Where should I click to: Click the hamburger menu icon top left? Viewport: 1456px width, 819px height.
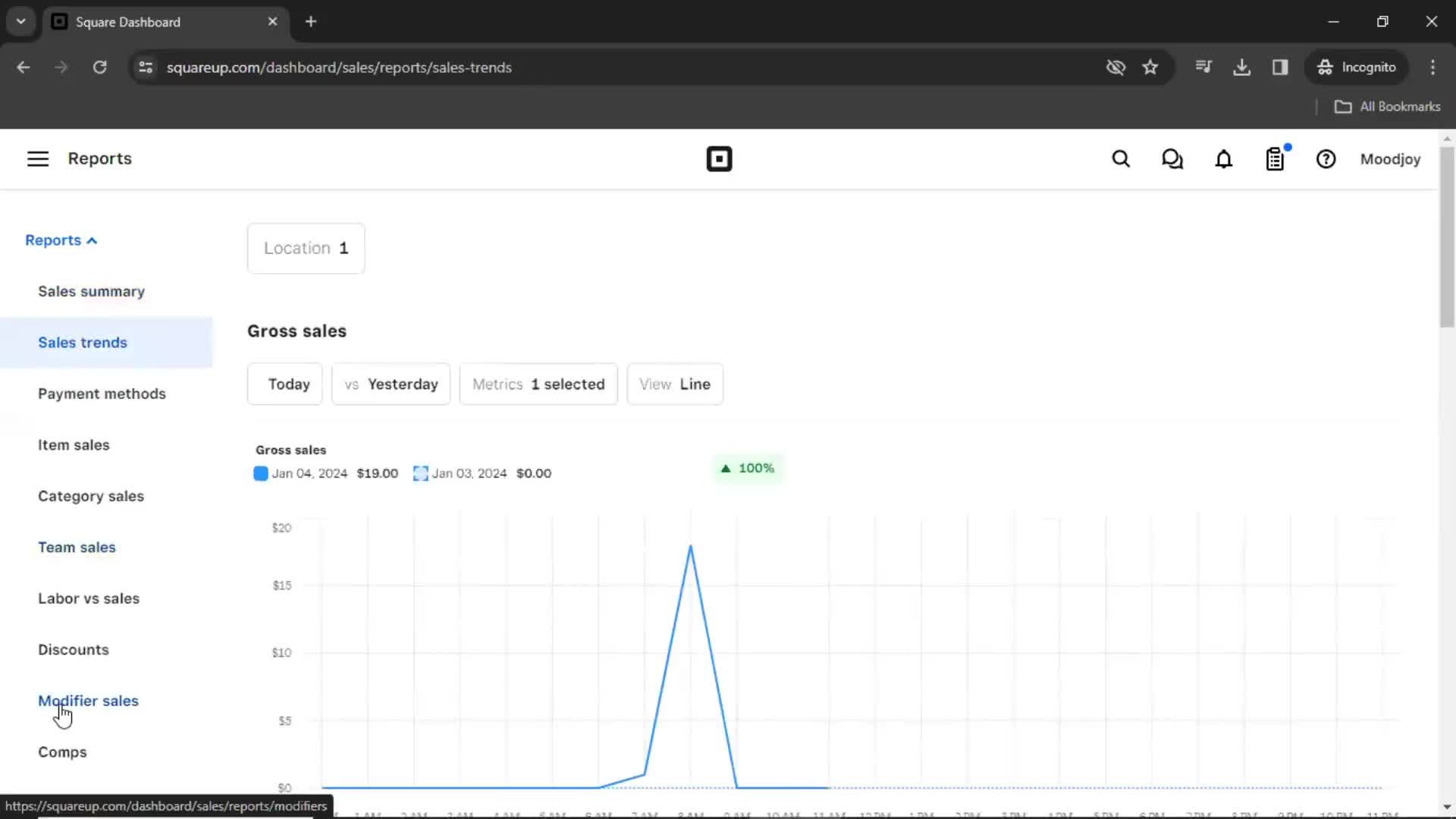[37, 158]
